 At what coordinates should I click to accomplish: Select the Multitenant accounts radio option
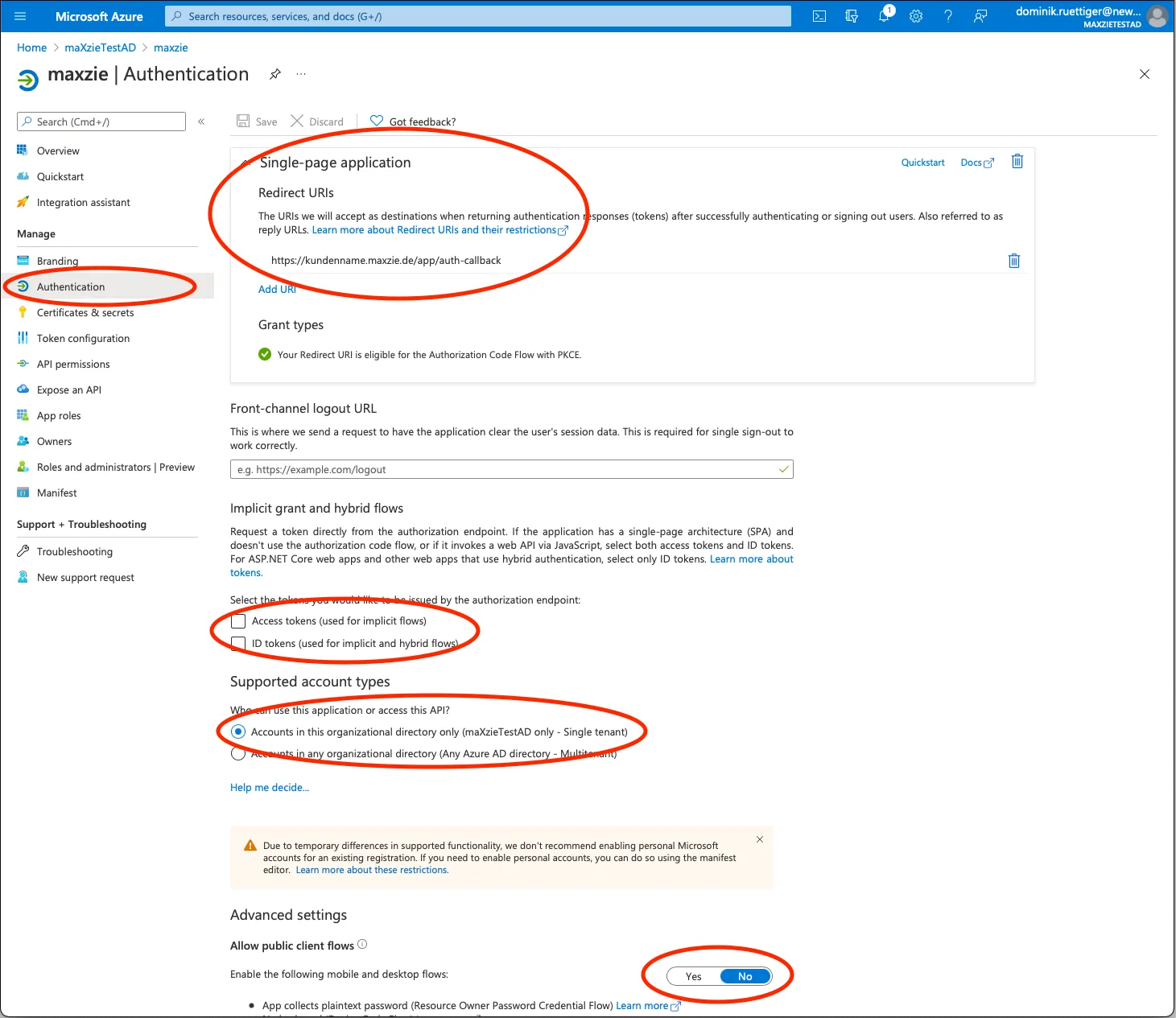[238, 754]
